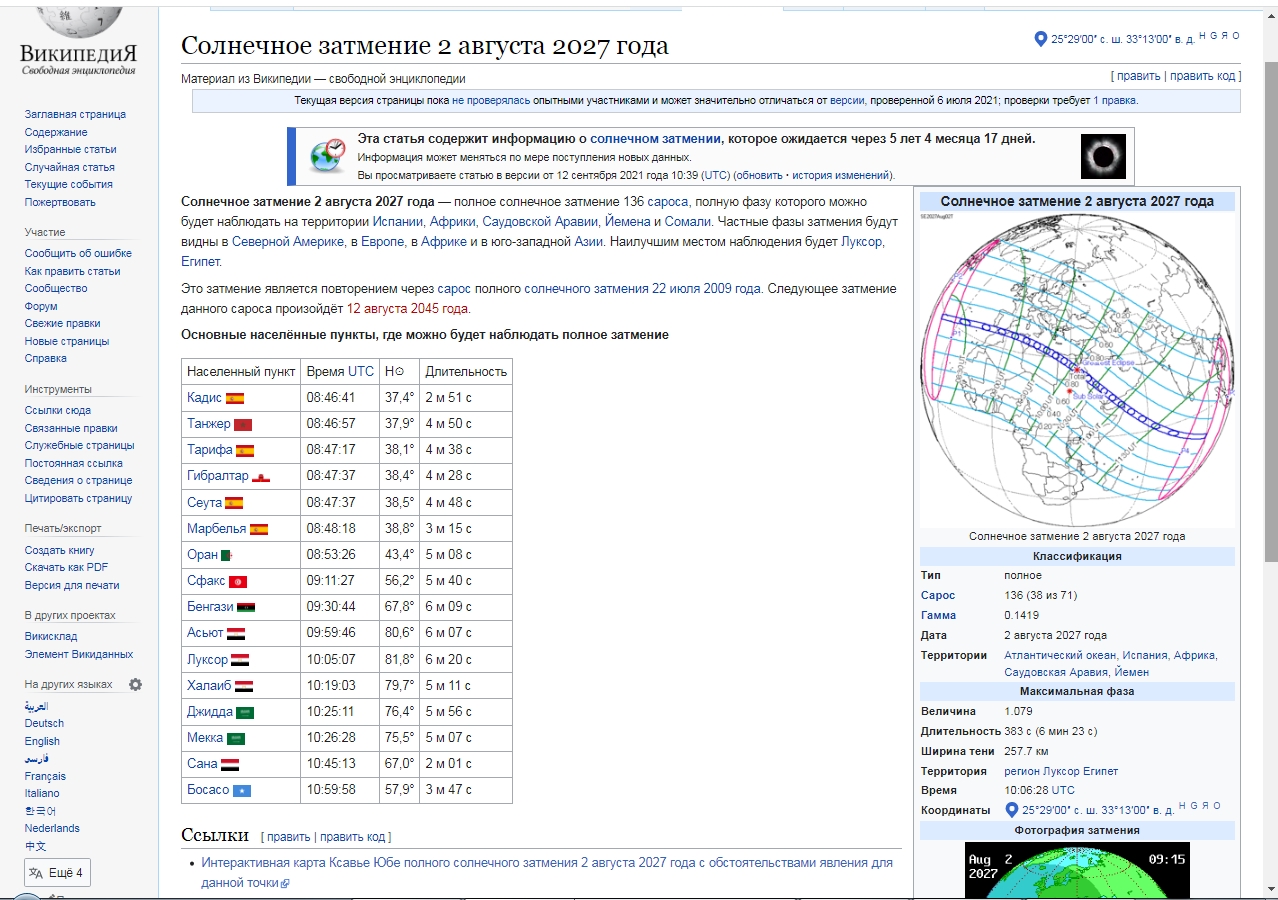Open солнечного затмения 22 июля 2009 года link
This screenshot has height=900, width=1278.
click(x=643, y=289)
